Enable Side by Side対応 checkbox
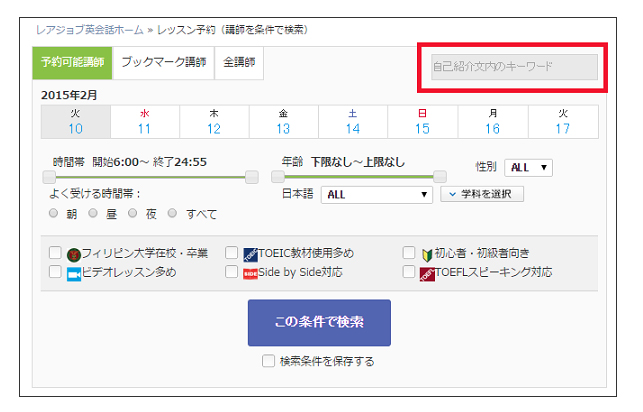Screen dimensions: 643x412 pyautogui.click(x=231, y=271)
